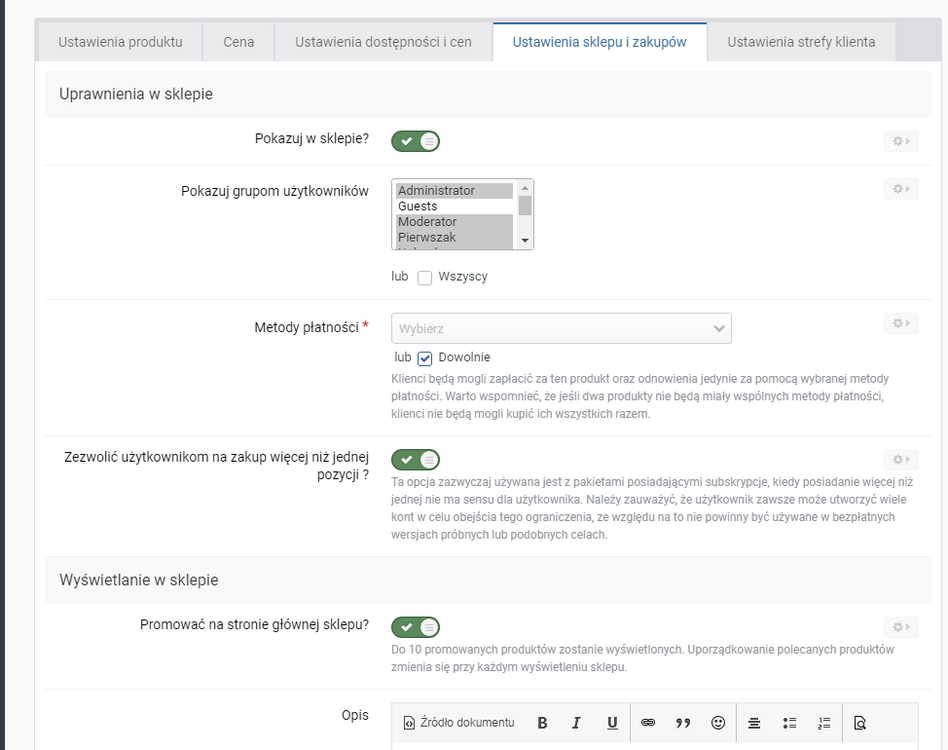Insert a numbered list
This screenshot has height=750, width=948.
[x=824, y=723]
